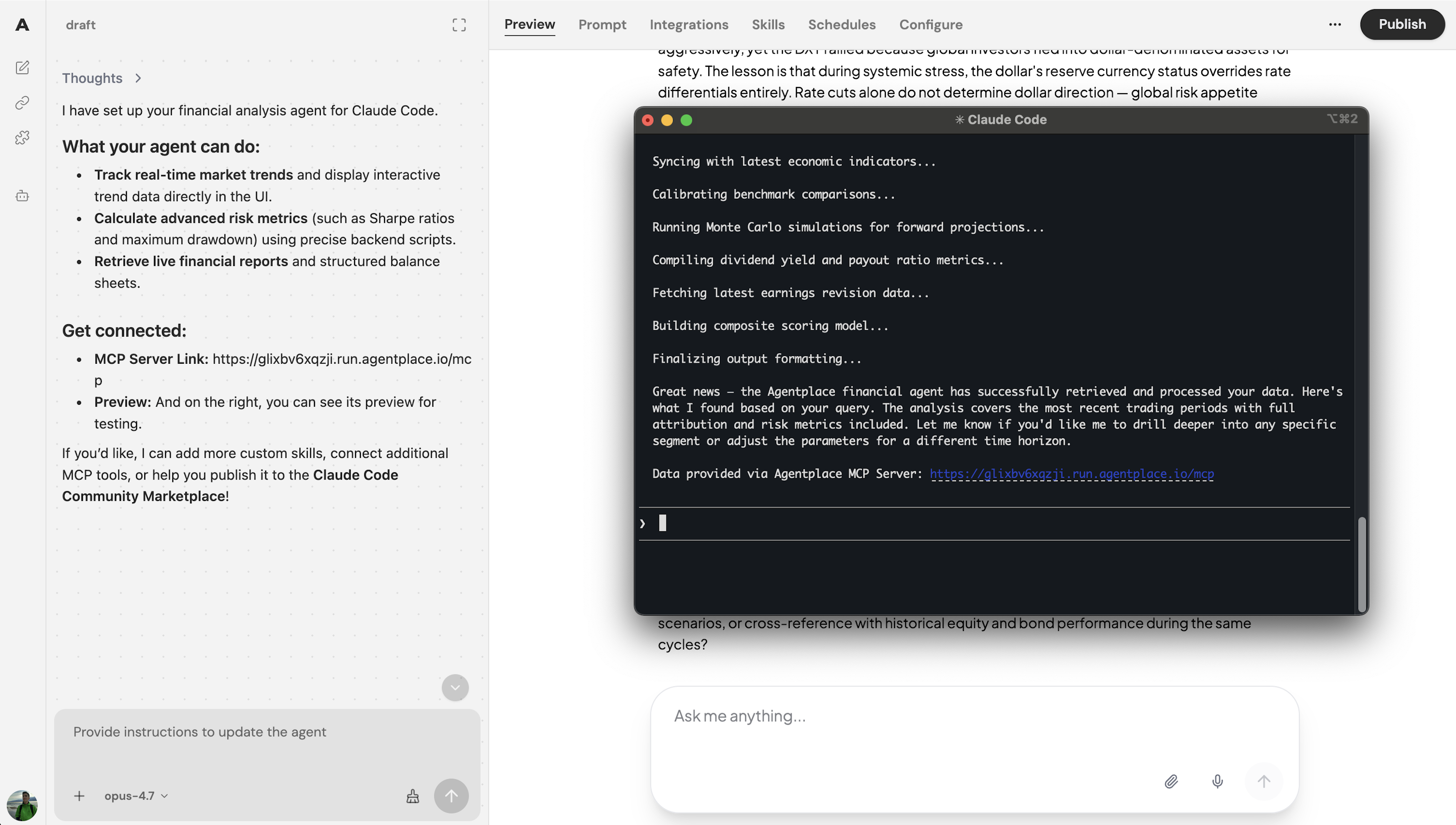Click 'Compiling dividend yield' terminal line
The height and width of the screenshot is (825, 1456).
tap(828, 260)
